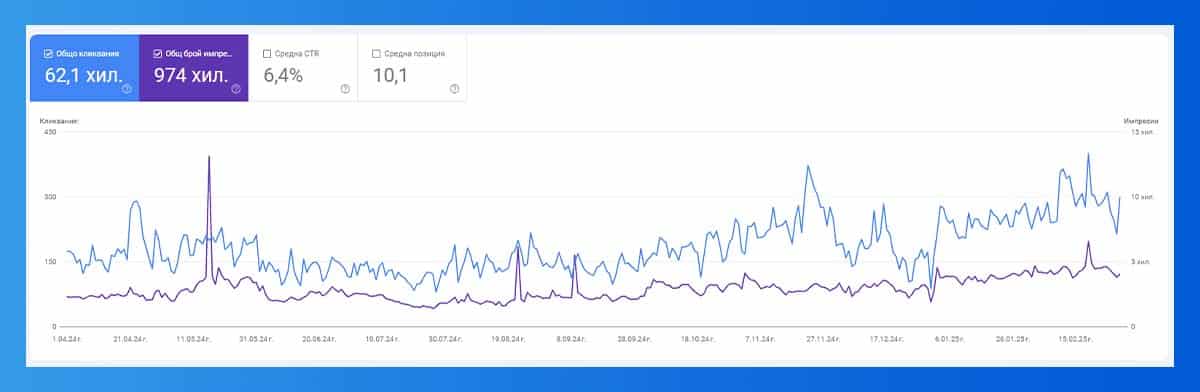Click the Импресии right axis title
This screenshot has height=392, width=1200.
pos(1140,121)
